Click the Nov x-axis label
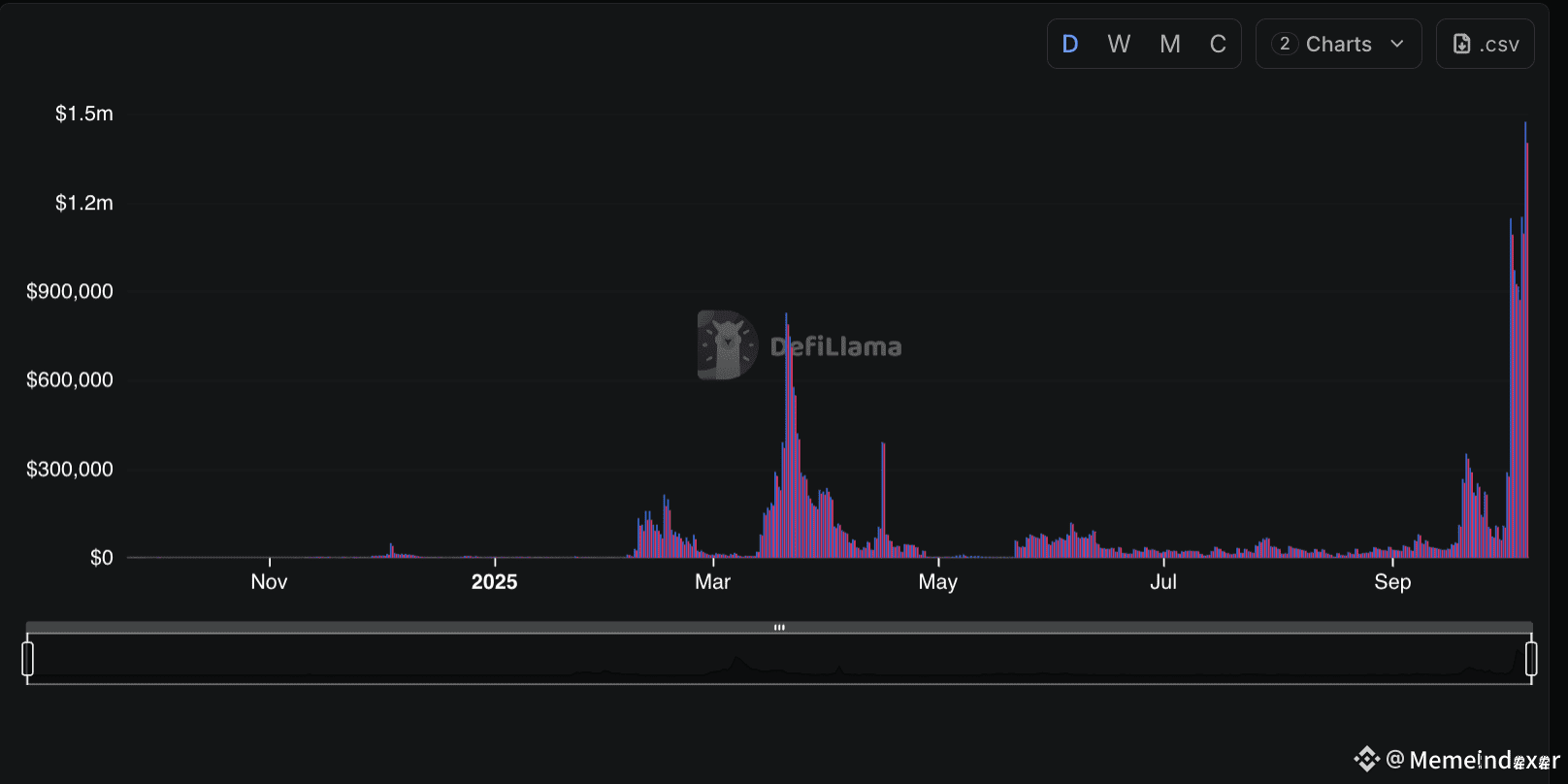The image size is (1568, 784). (269, 581)
